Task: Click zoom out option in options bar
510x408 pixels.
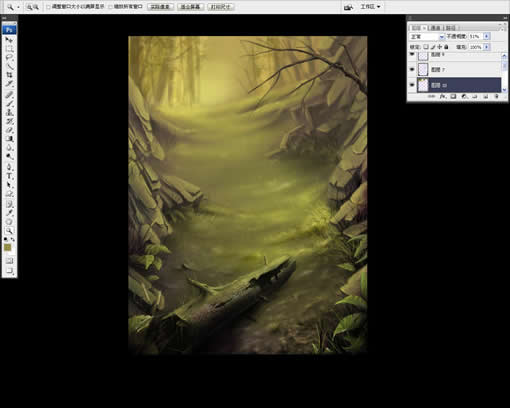Action: [36, 7]
